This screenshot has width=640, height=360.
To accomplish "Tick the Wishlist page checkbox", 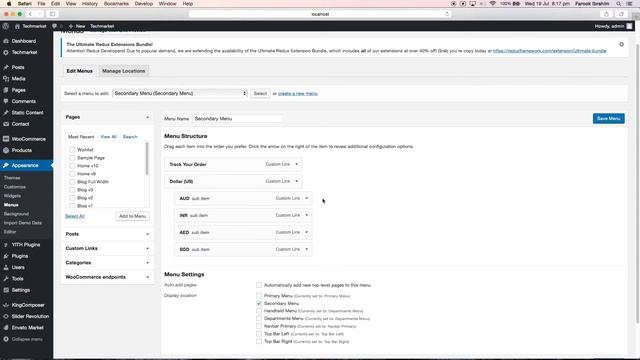I will 72,150.
